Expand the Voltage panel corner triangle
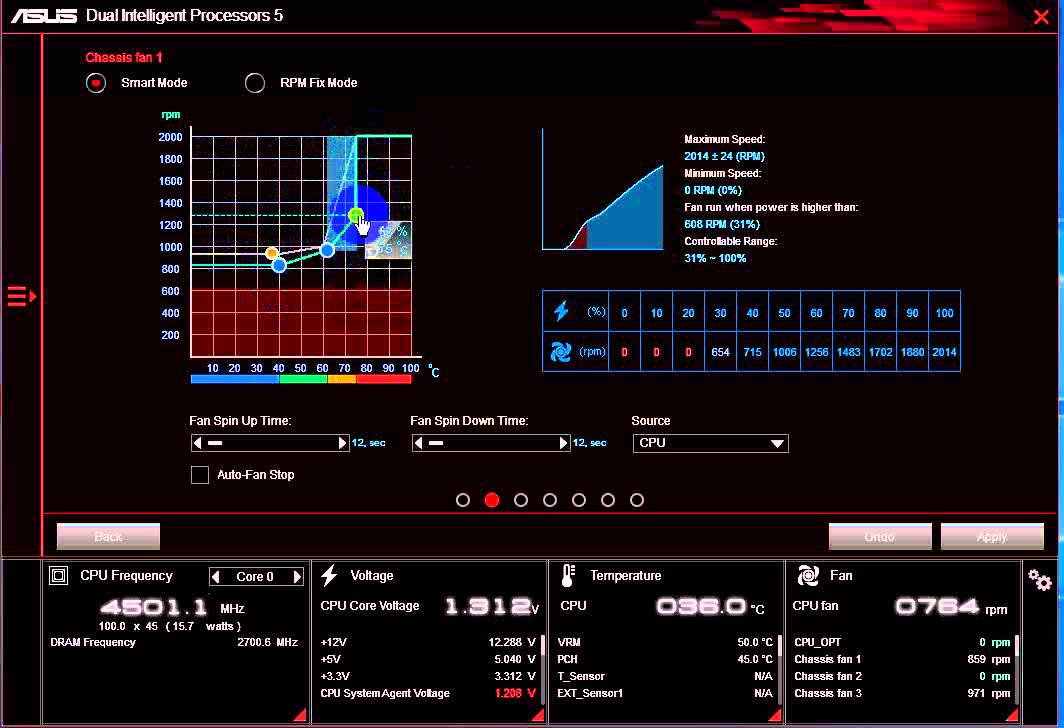This screenshot has height=728, width=1064. coord(537,714)
